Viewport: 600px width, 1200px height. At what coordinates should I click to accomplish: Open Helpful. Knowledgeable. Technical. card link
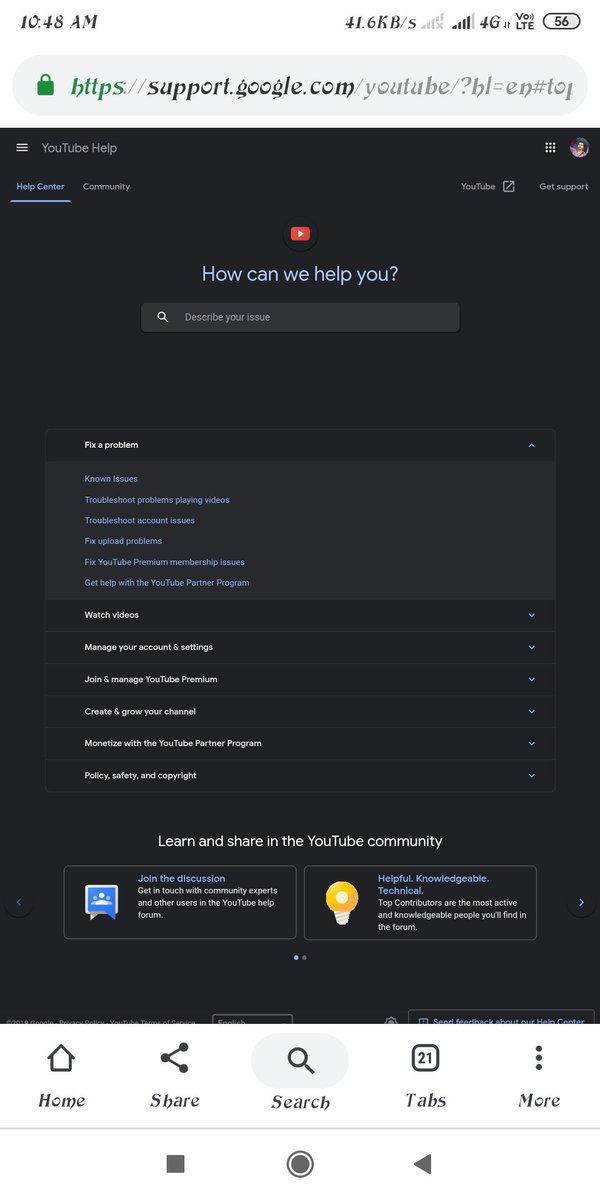[433, 884]
